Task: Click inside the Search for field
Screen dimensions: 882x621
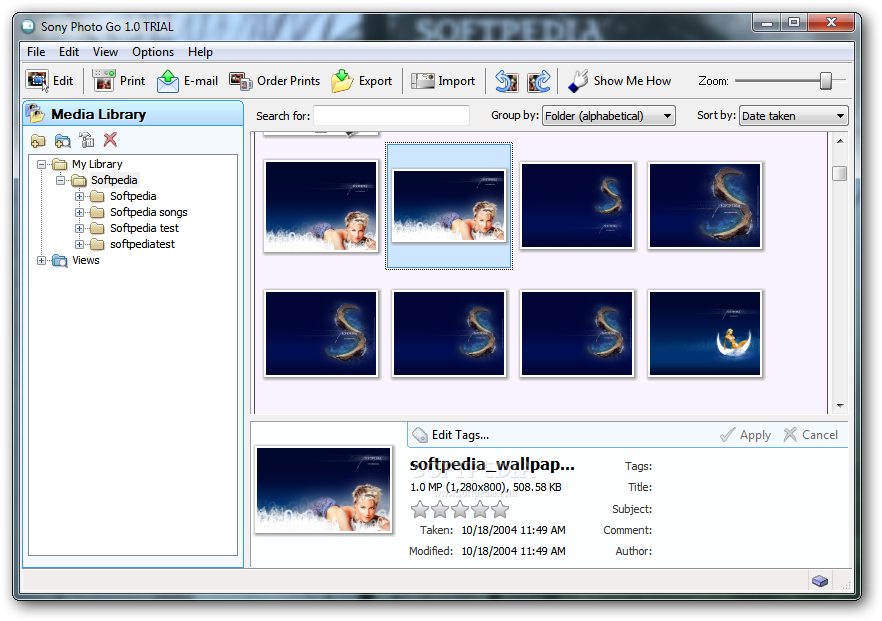Action: tap(392, 116)
